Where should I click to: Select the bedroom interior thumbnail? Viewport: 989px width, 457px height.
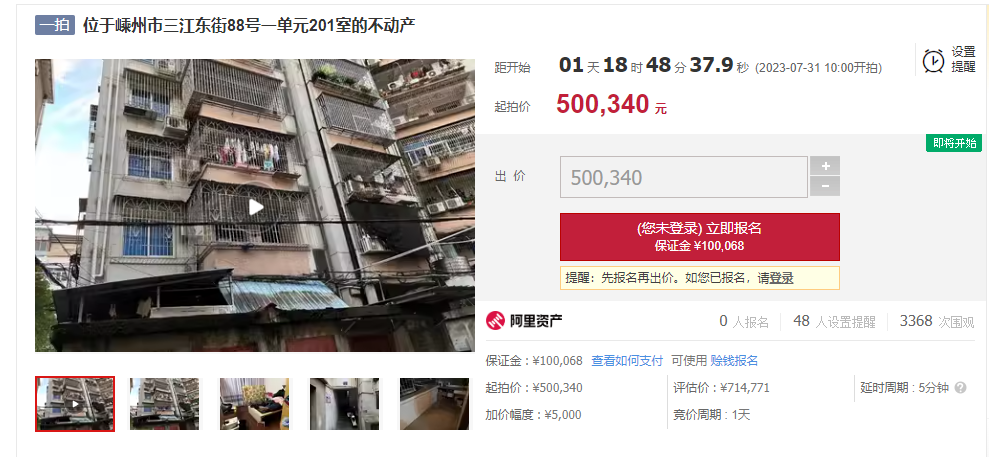coord(254,404)
